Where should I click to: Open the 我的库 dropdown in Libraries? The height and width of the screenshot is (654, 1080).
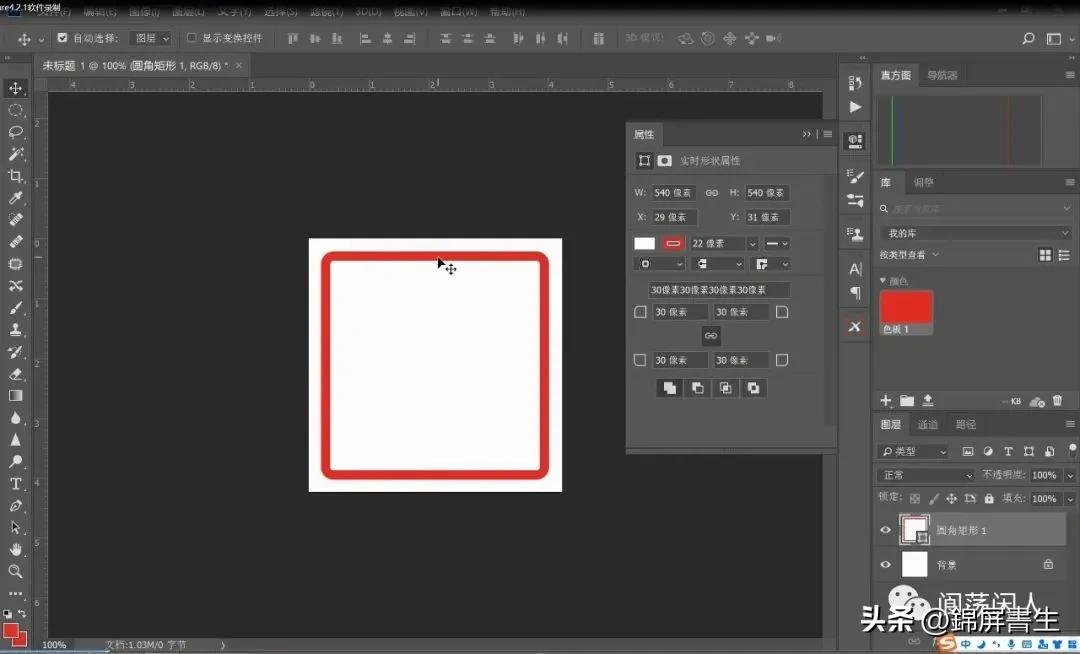point(975,232)
